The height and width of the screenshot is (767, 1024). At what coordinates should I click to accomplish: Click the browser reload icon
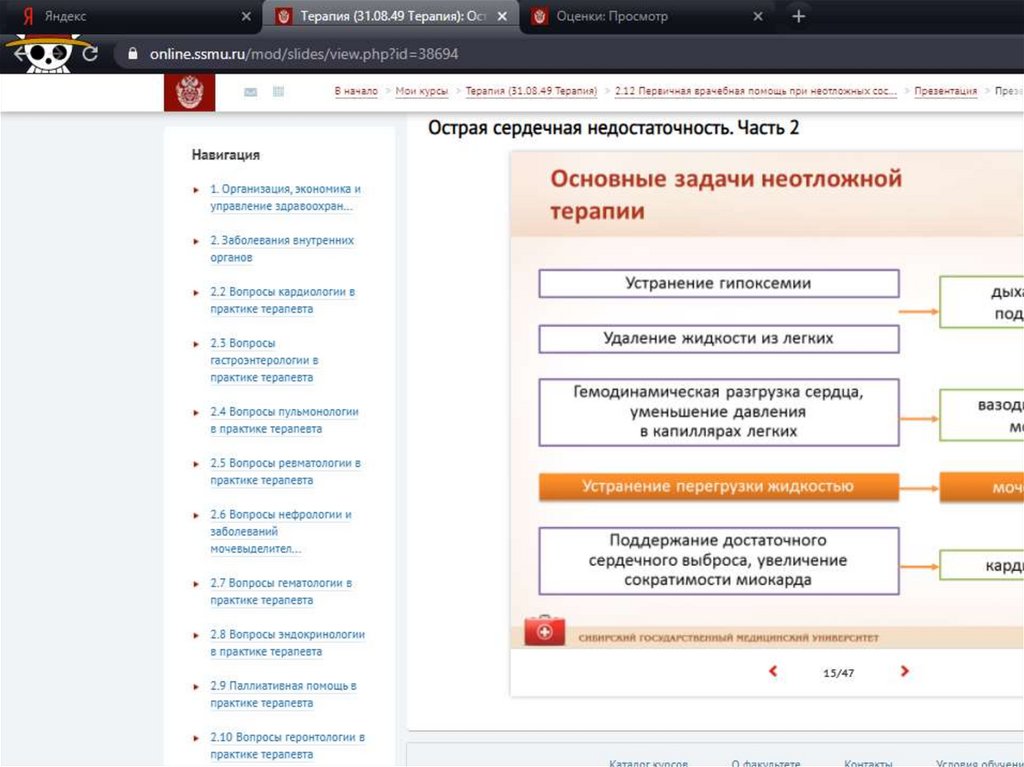click(90, 54)
